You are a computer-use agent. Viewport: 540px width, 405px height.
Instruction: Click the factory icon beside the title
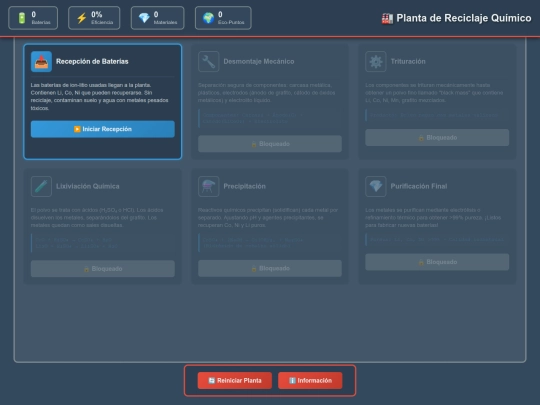[x=387, y=18]
